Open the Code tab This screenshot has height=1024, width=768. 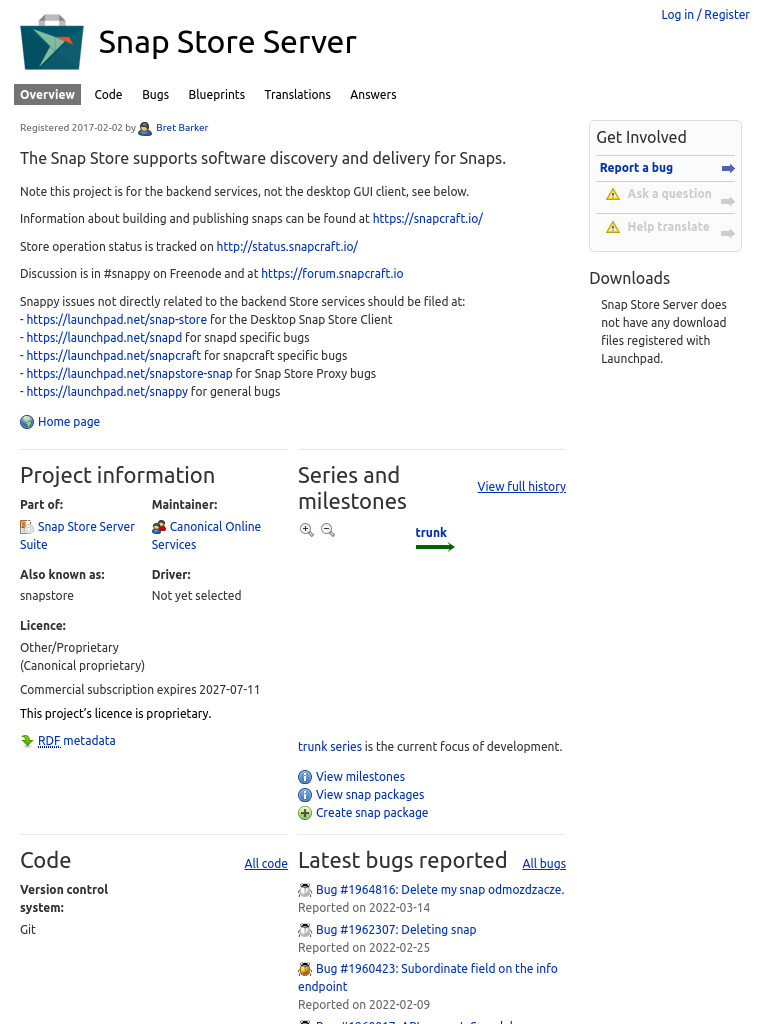tap(108, 95)
